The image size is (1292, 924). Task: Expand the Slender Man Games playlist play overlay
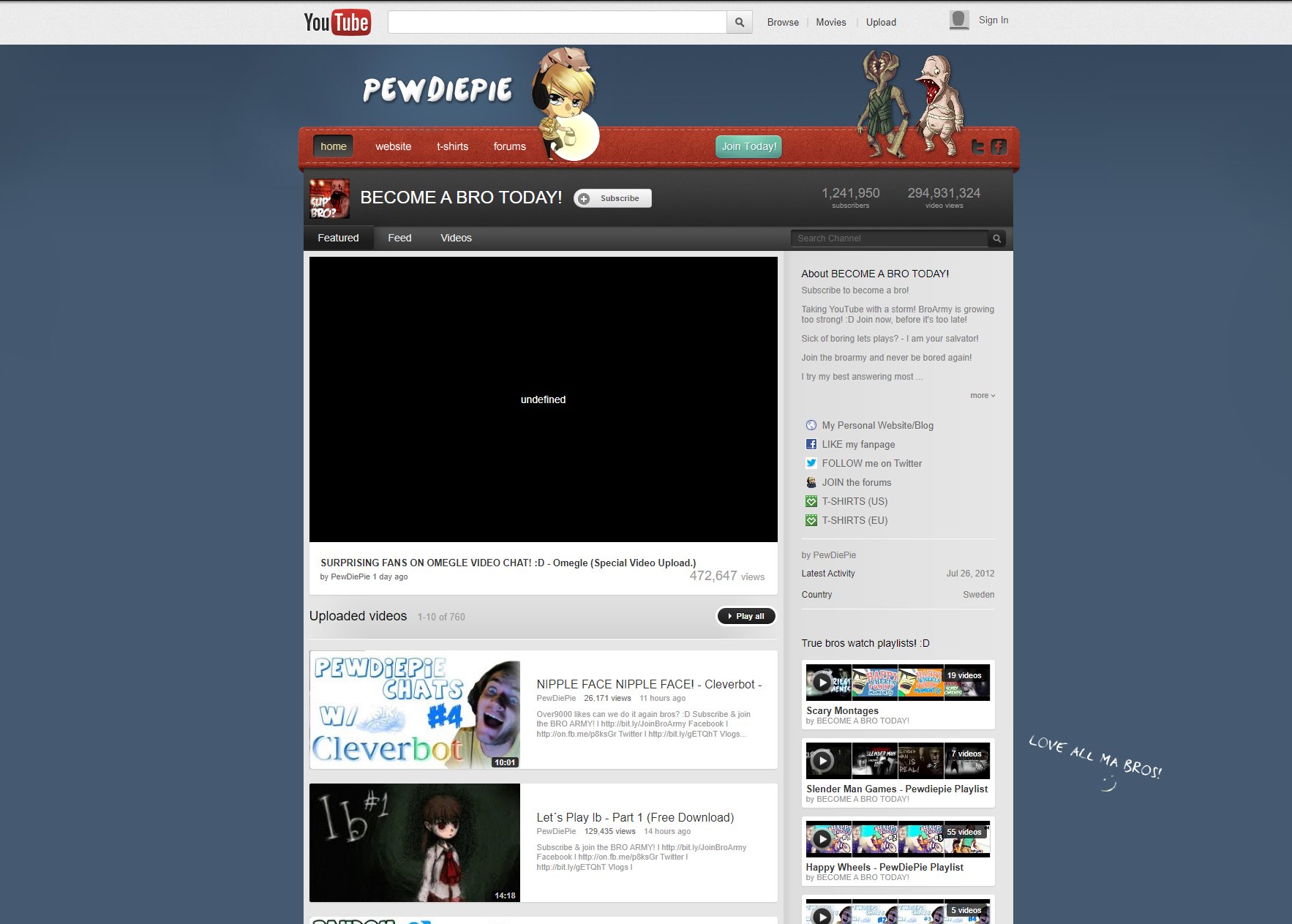(822, 761)
